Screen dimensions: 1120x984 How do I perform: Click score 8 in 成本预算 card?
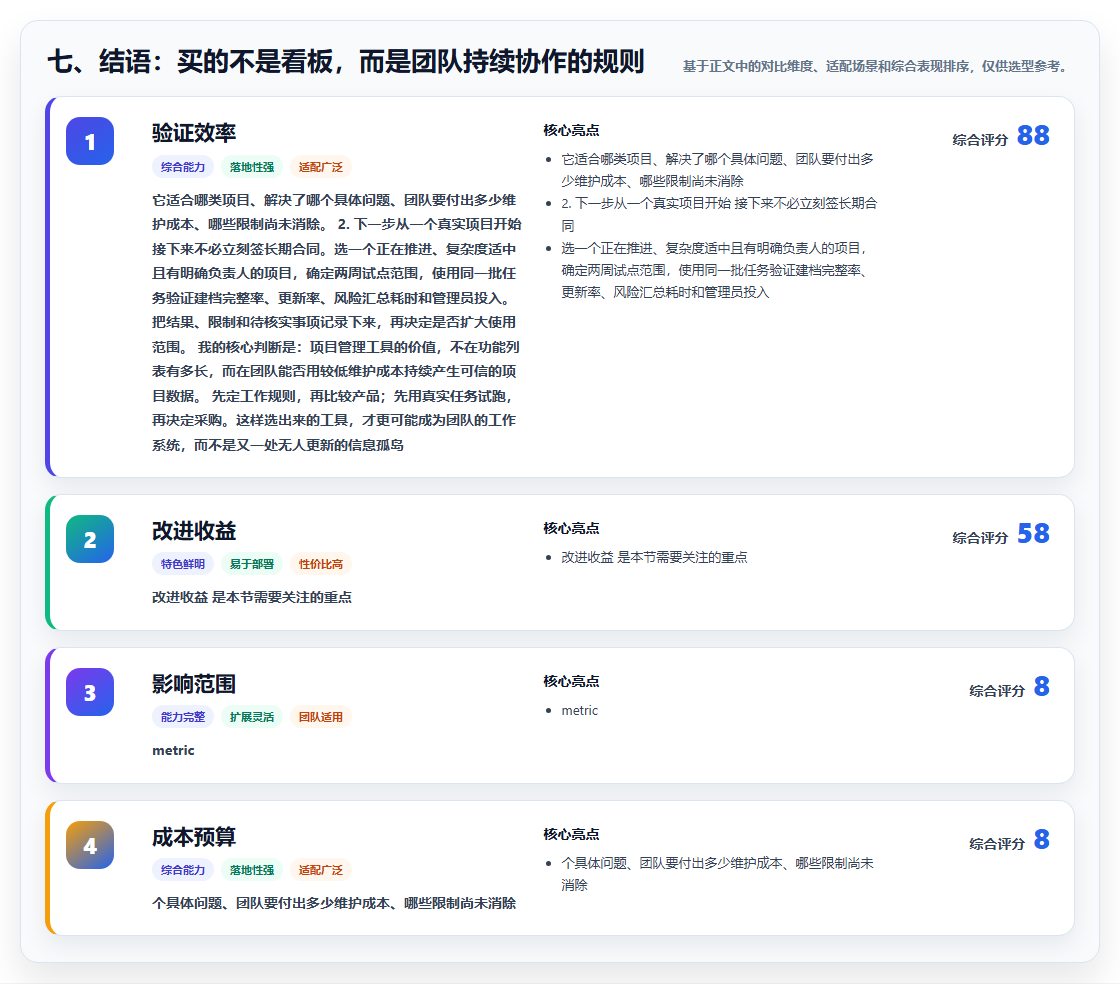click(1041, 839)
